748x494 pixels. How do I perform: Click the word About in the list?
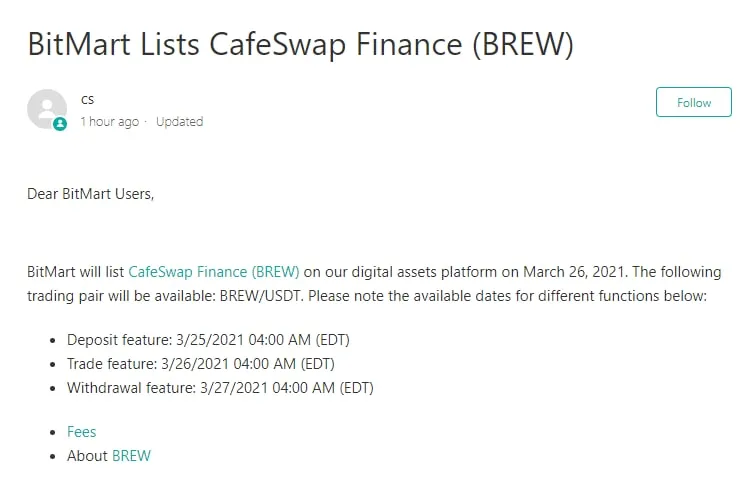pos(87,456)
